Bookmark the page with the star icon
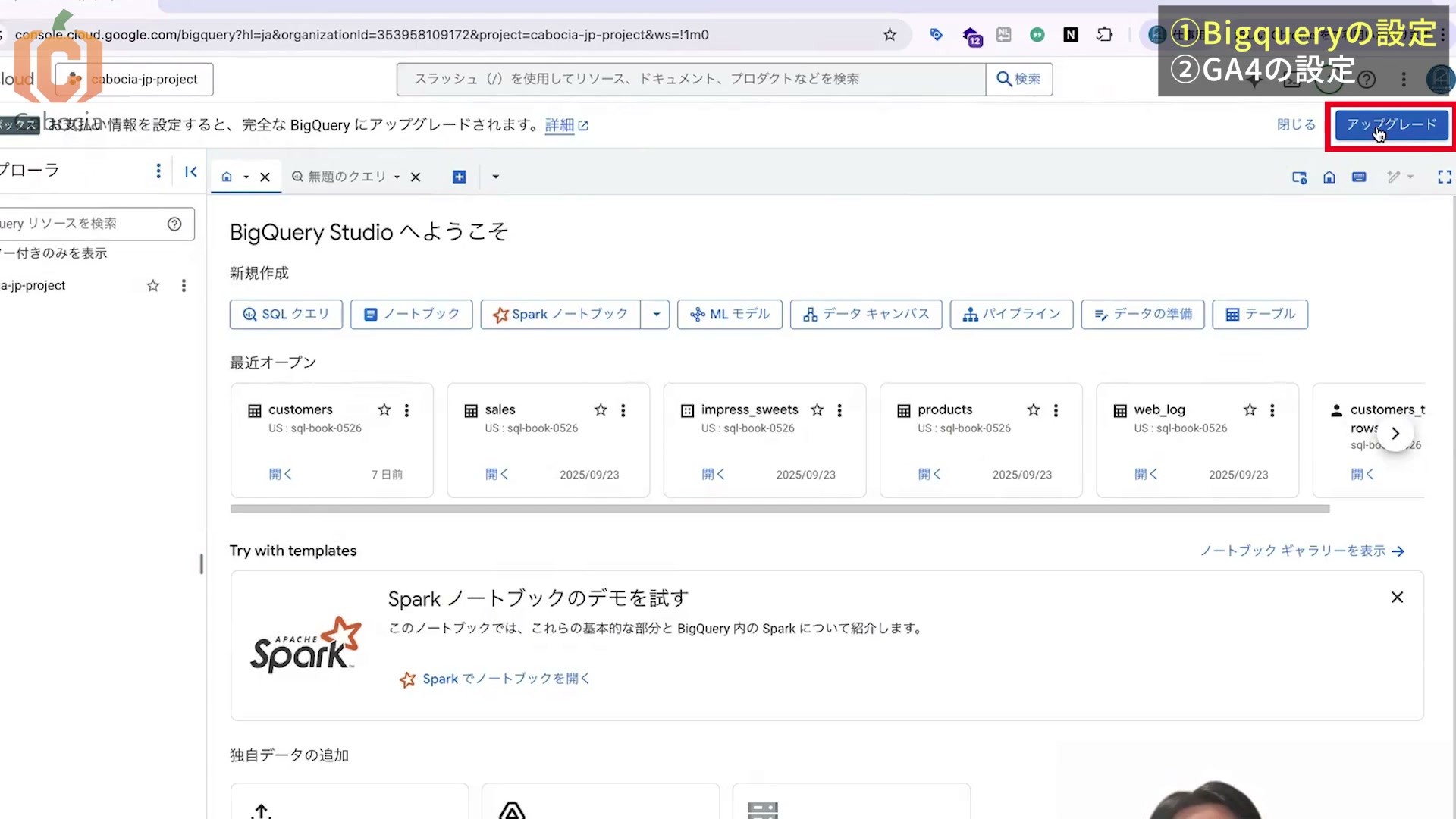Viewport: 1456px width, 819px height. tap(890, 35)
